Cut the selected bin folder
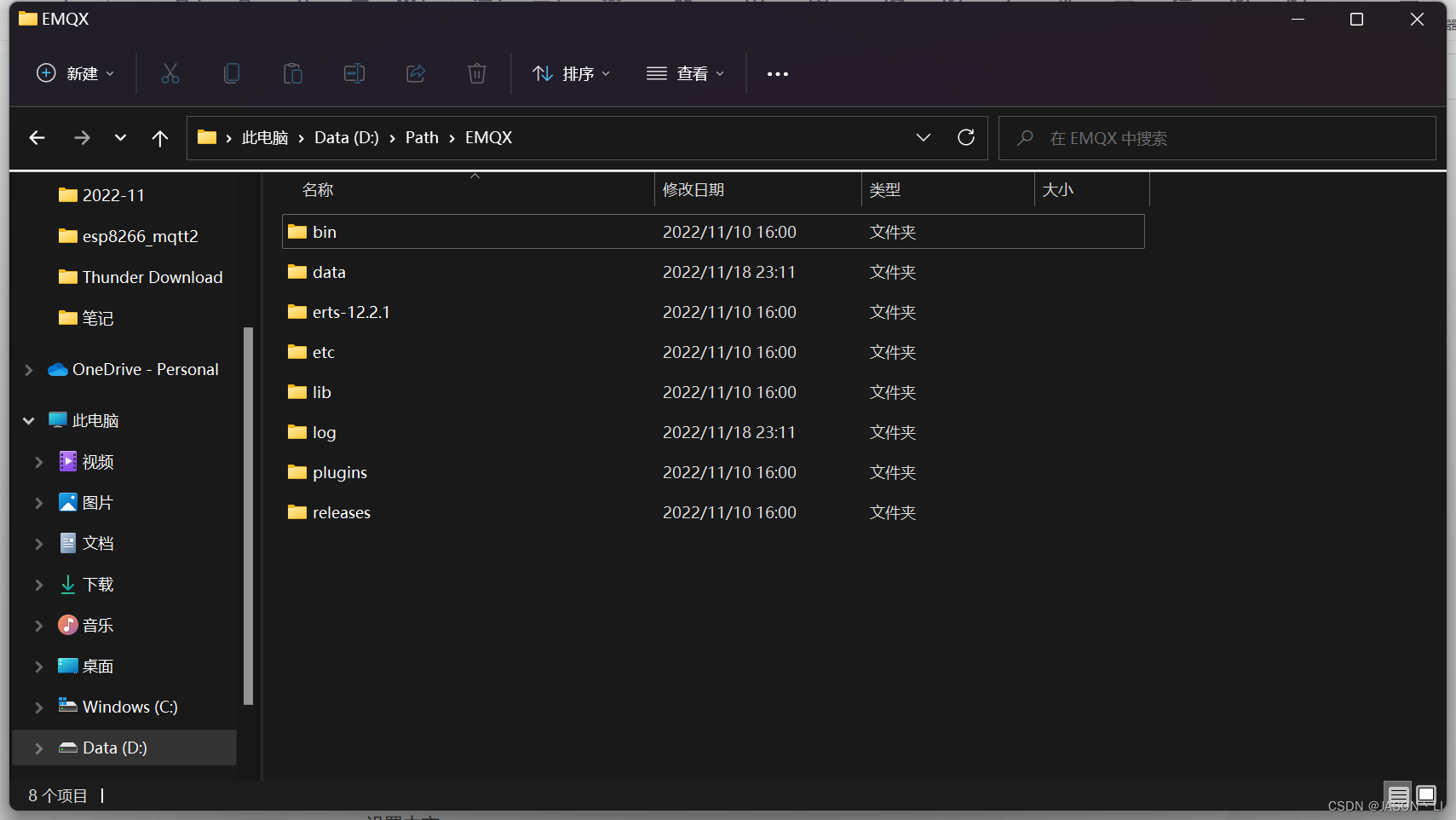The height and width of the screenshot is (820, 1456). tap(170, 73)
